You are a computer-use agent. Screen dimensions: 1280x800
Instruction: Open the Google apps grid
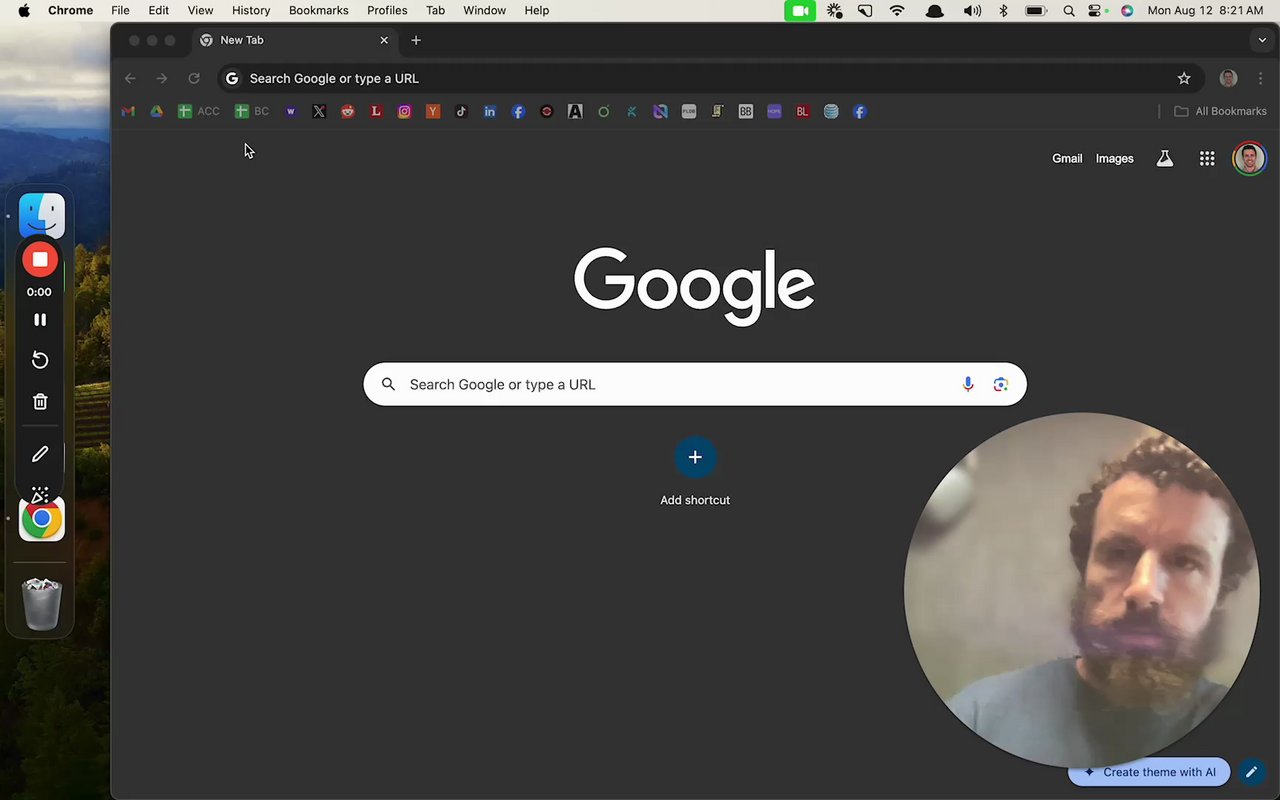[1207, 158]
